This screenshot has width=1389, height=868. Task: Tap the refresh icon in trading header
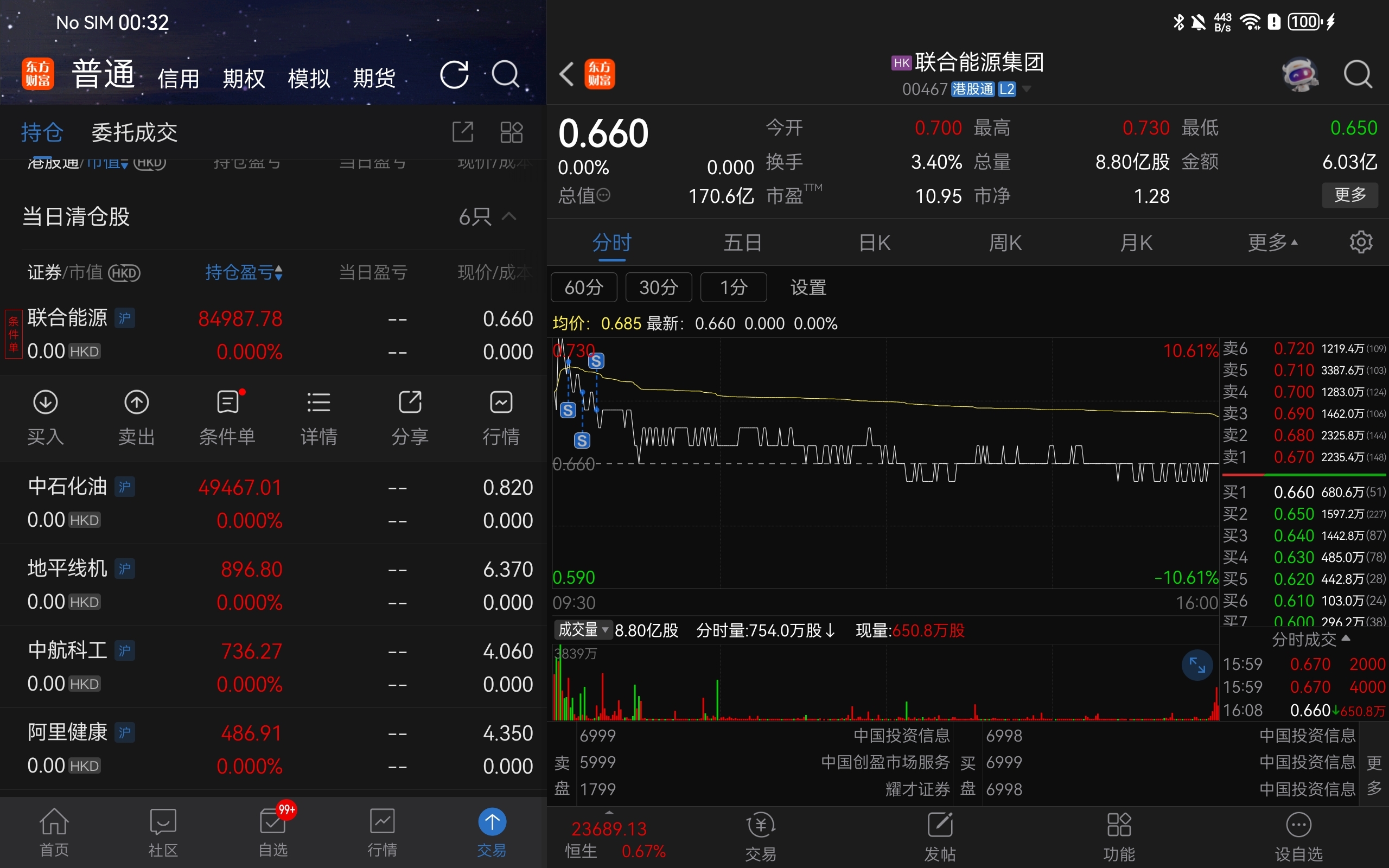point(454,75)
